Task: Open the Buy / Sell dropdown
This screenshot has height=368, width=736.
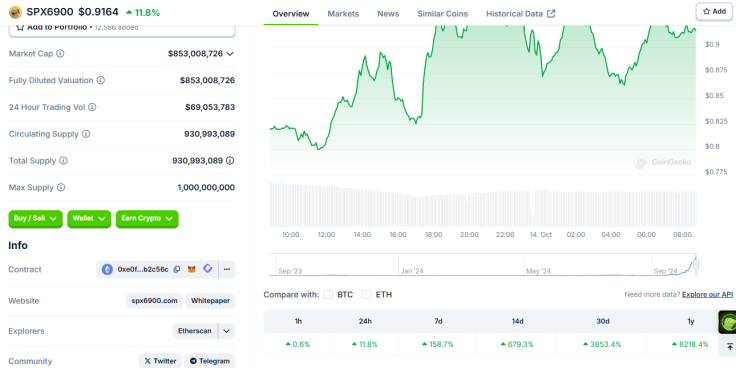Action: 35,219
